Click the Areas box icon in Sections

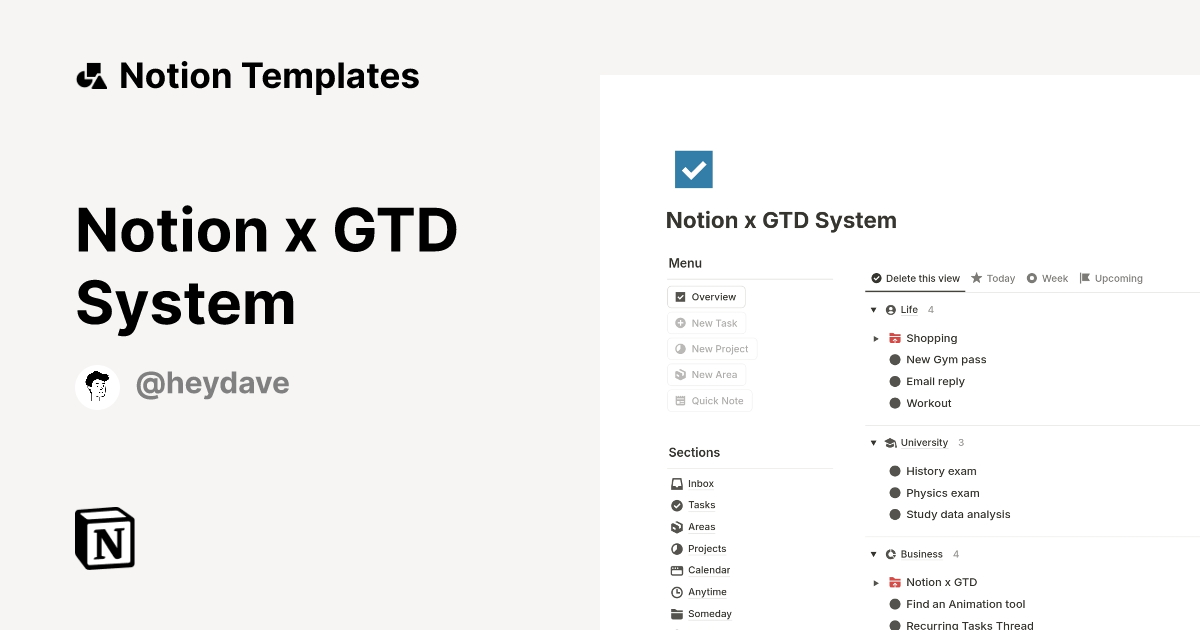[x=676, y=527]
